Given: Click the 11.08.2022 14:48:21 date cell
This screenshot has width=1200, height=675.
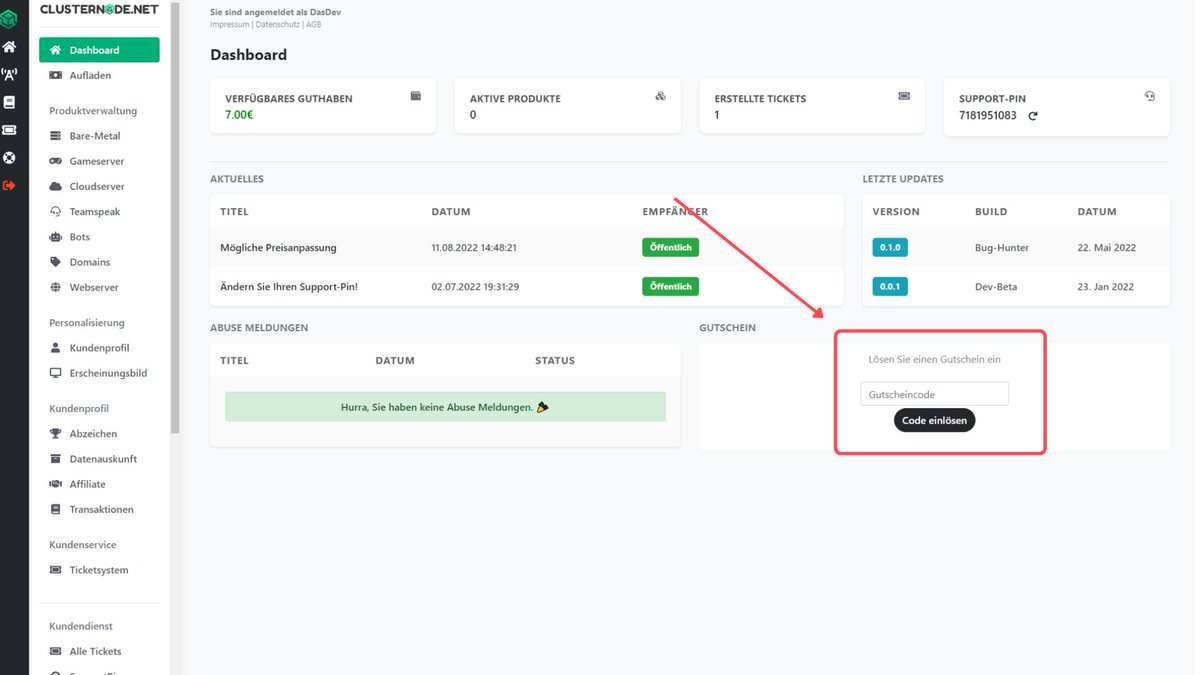Looking at the screenshot, I should [x=474, y=247].
